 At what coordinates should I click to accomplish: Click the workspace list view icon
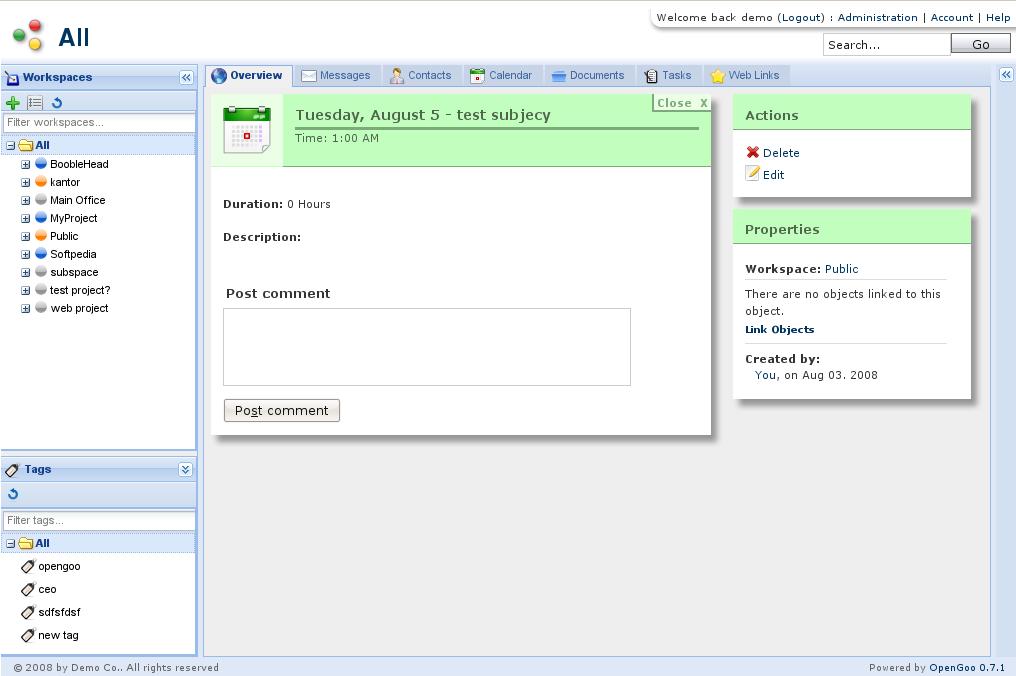(35, 103)
